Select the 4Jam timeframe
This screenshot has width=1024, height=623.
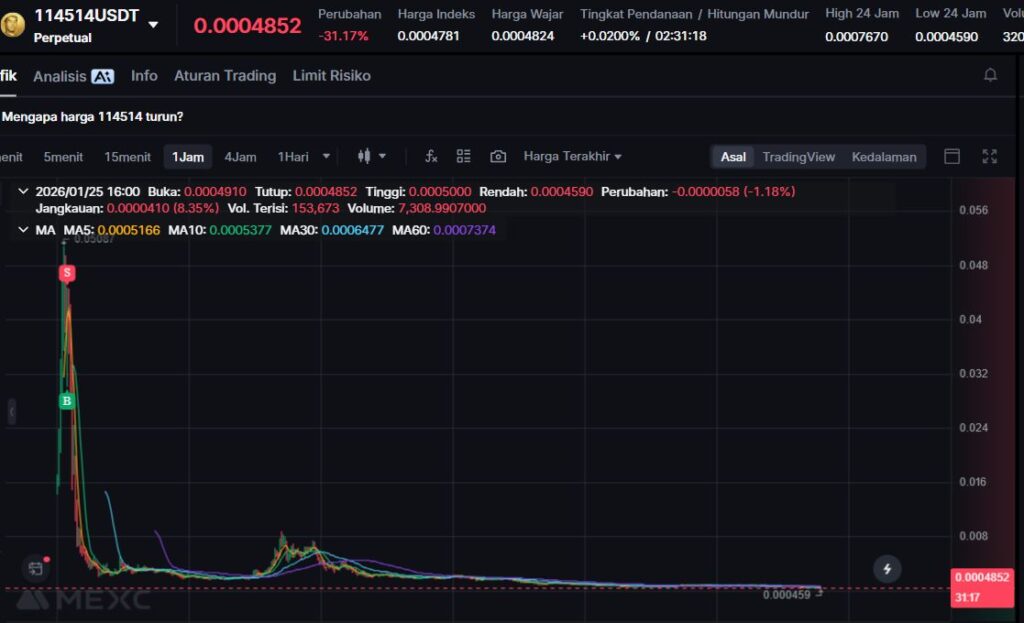[x=240, y=157]
